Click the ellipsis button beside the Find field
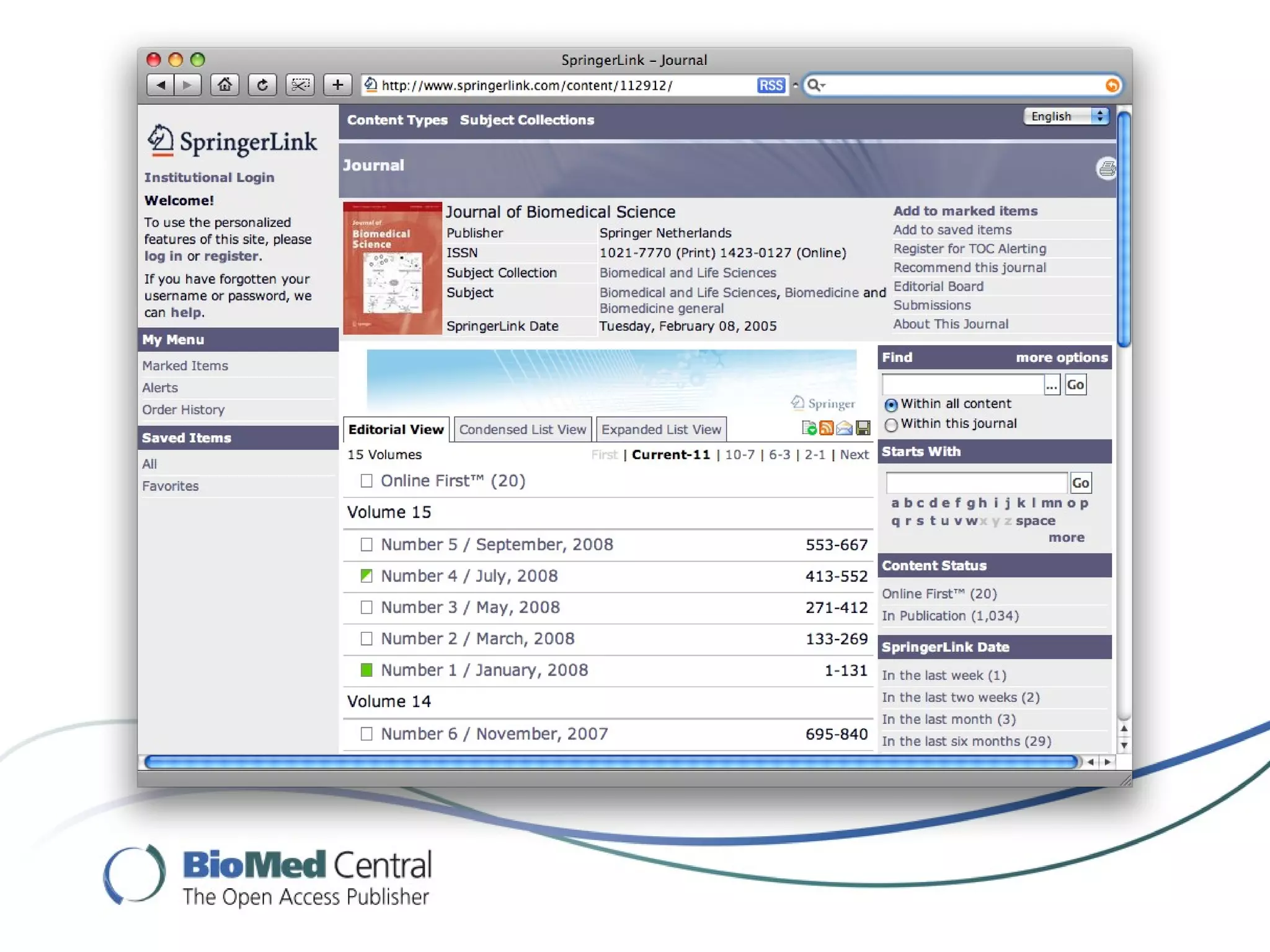 (x=1052, y=385)
